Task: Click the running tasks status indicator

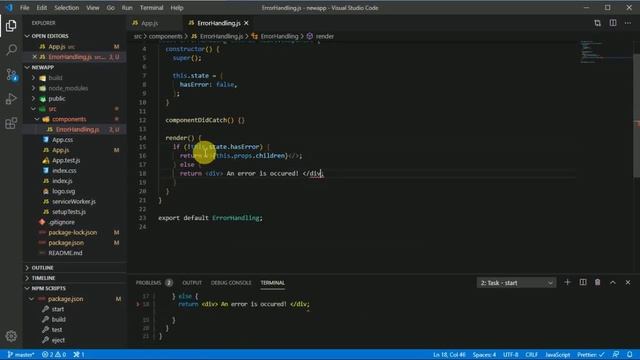Action: [x=79, y=354]
